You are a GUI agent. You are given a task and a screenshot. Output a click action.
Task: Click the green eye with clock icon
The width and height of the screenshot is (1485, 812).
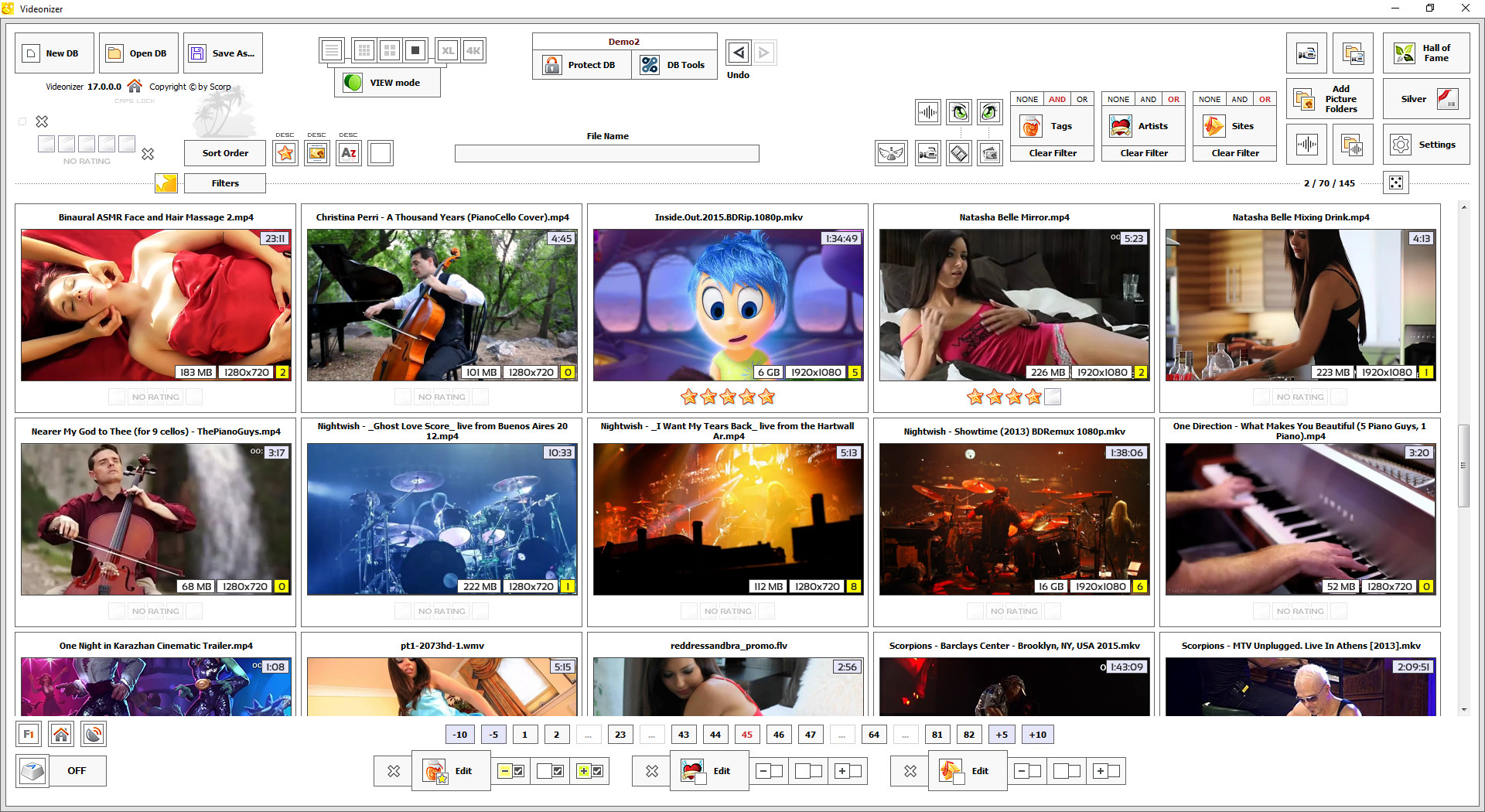tap(959, 113)
